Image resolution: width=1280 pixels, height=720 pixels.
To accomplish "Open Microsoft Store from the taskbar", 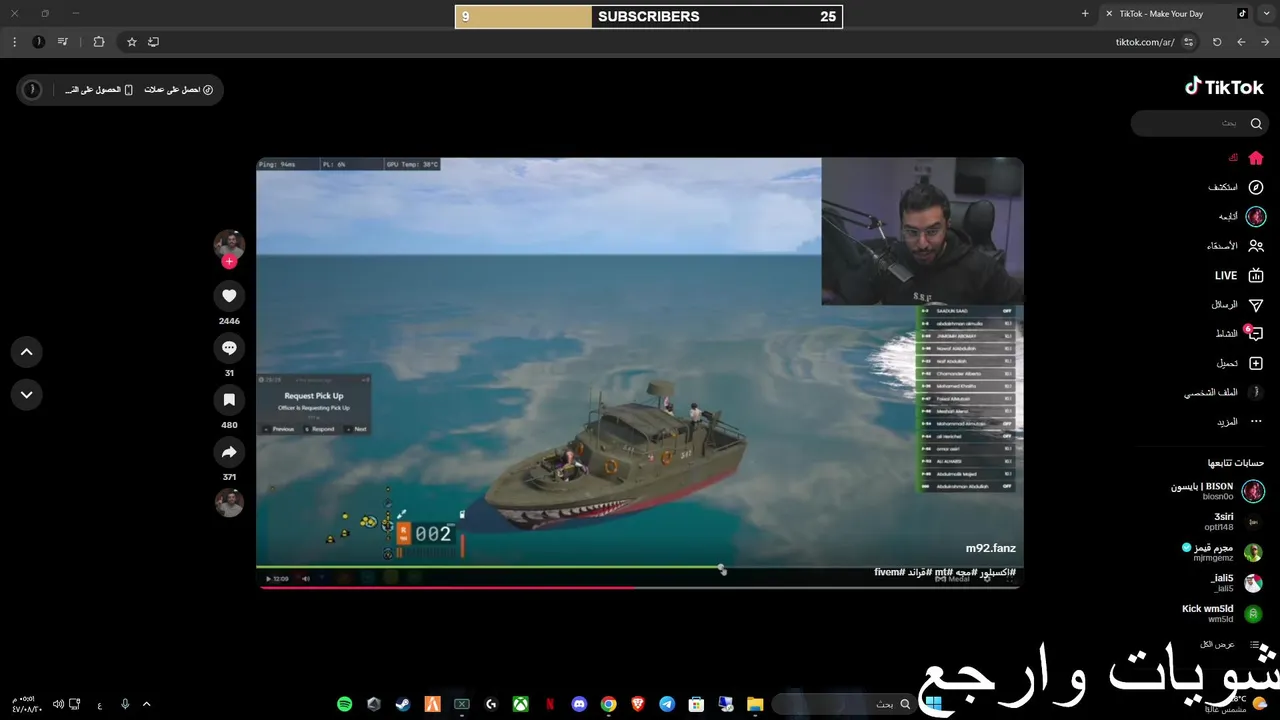I will (x=696, y=704).
